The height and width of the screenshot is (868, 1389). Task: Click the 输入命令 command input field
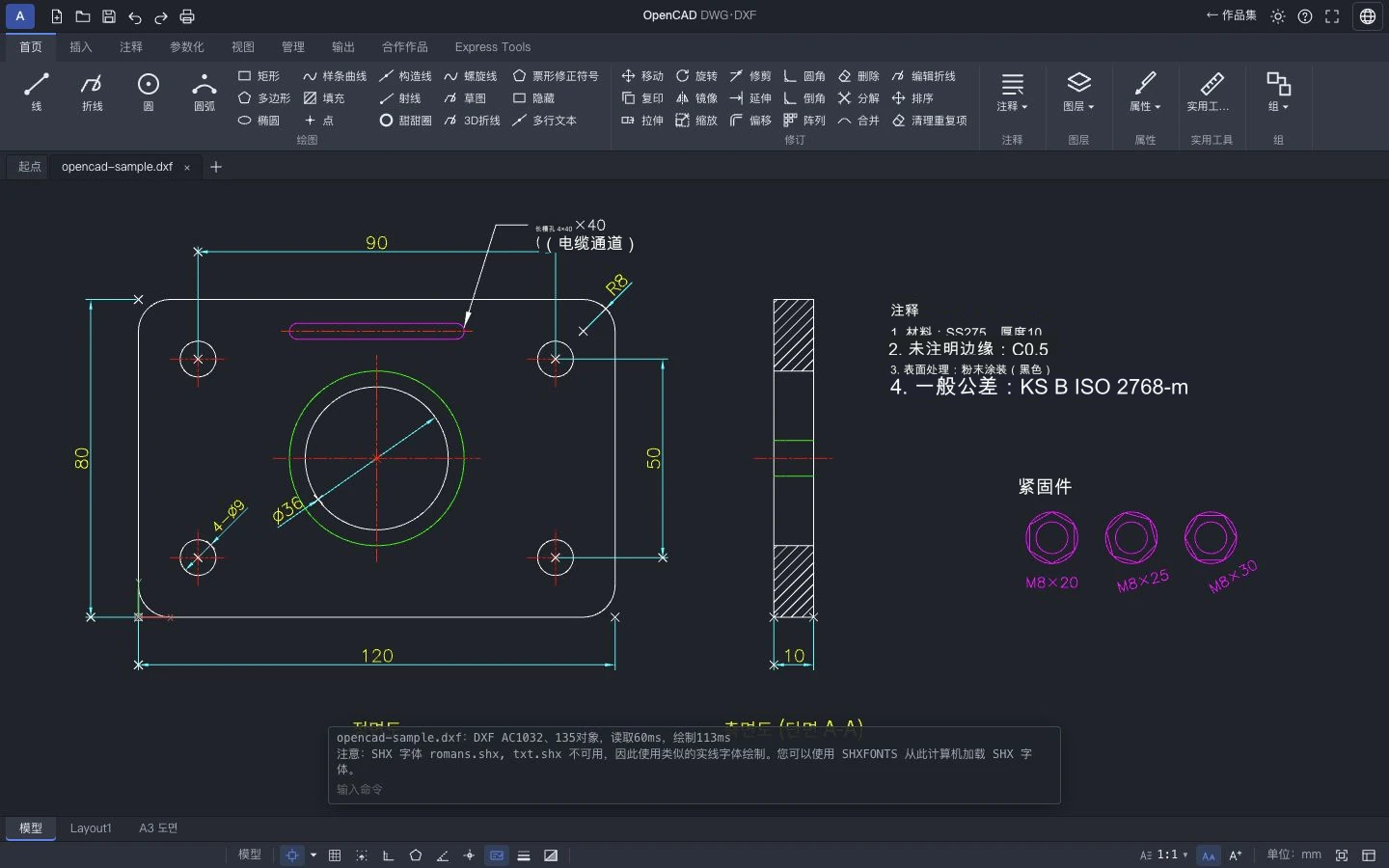(694, 789)
